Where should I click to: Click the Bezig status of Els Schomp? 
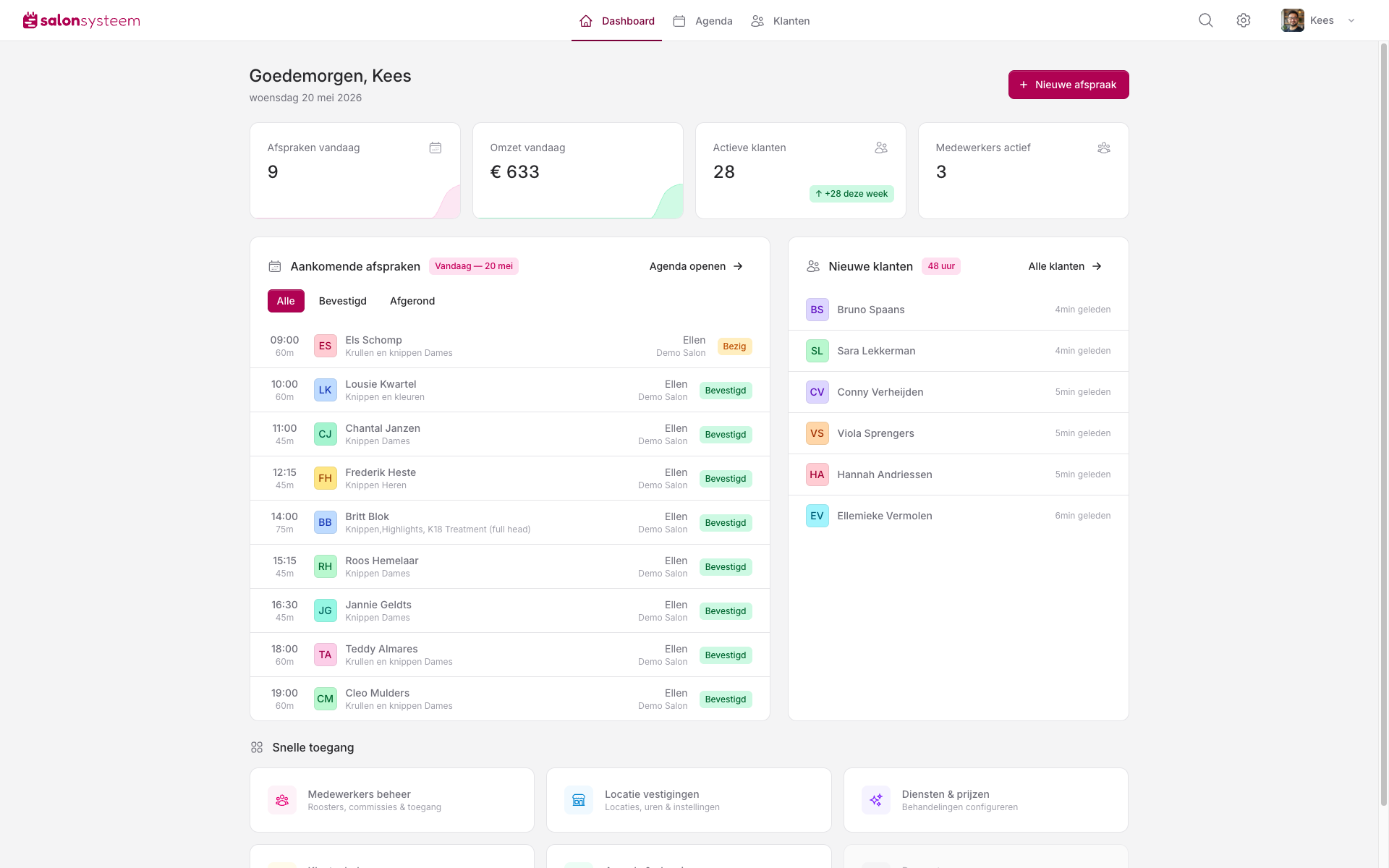tap(734, 346)
